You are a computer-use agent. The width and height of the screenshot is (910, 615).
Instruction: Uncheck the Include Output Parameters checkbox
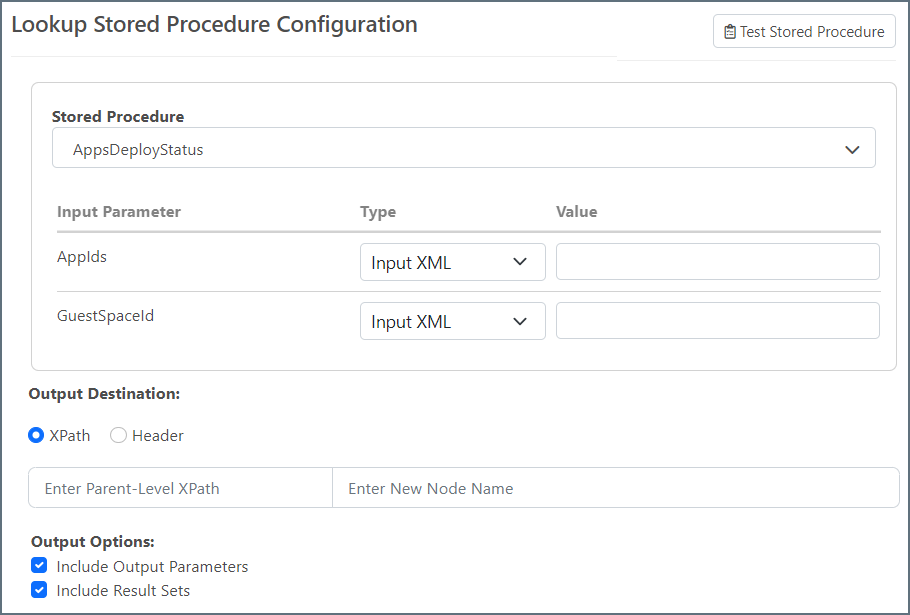click(39, 566)
